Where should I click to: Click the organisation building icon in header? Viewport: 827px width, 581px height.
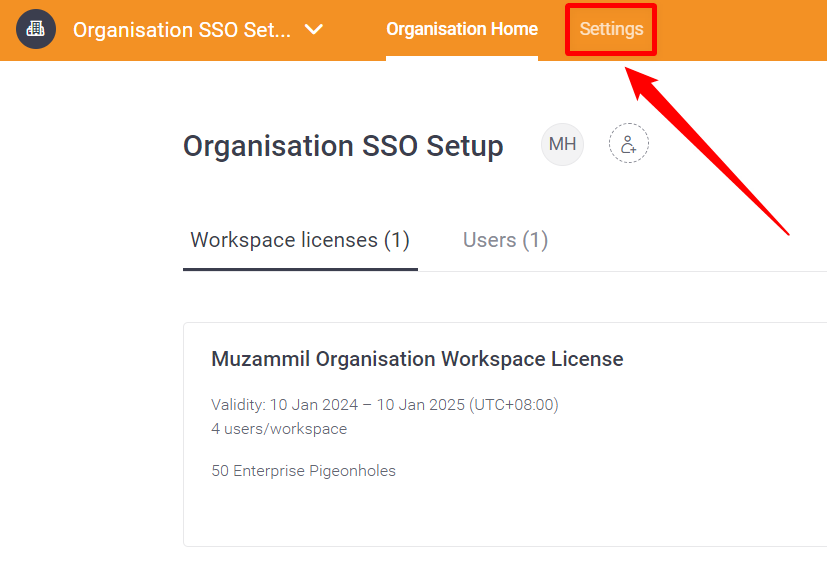36,29
